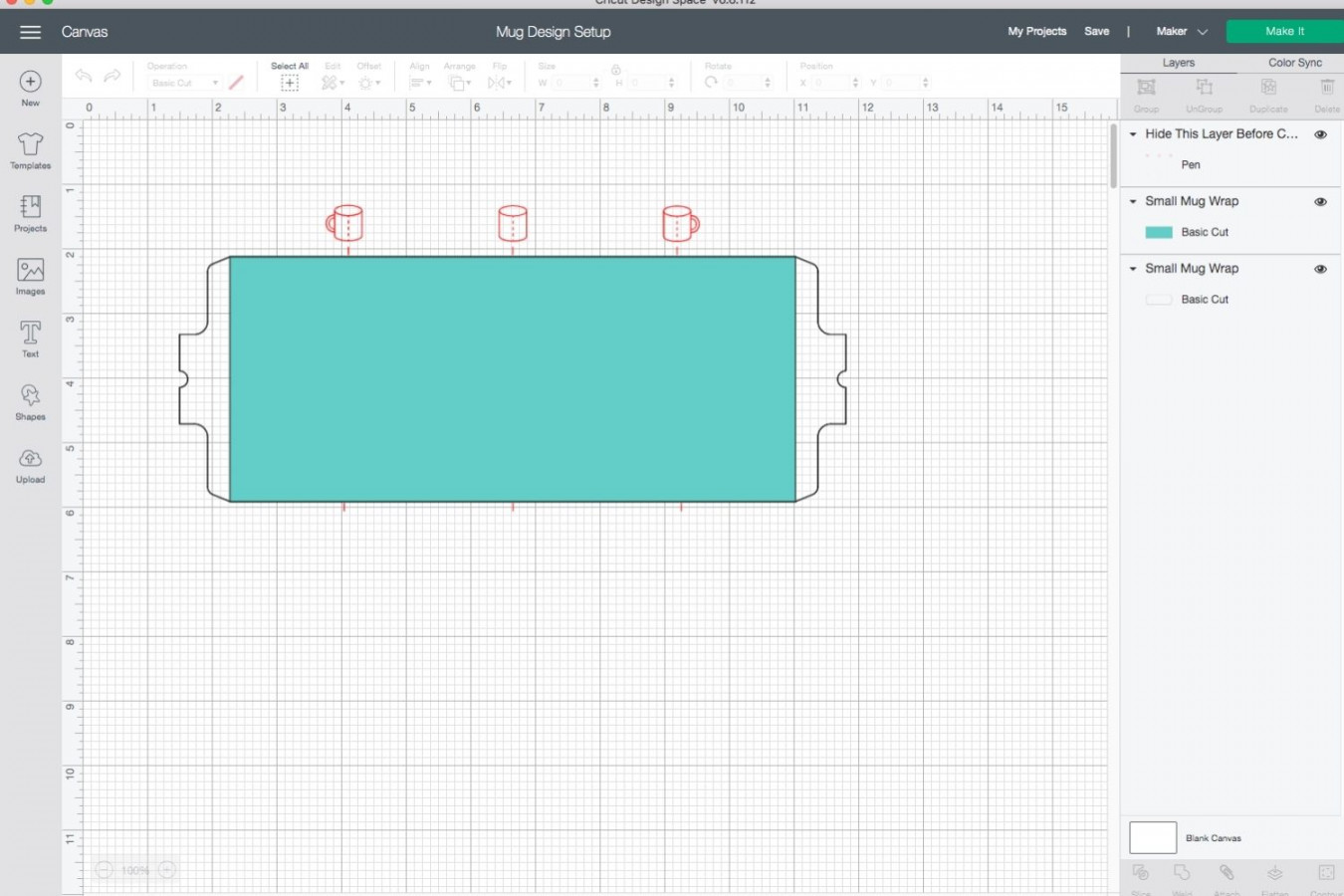Click the 100% zoom level label
Viewport: 1344px width, 896px height.
pyautogui.click(x=135, y=870)
